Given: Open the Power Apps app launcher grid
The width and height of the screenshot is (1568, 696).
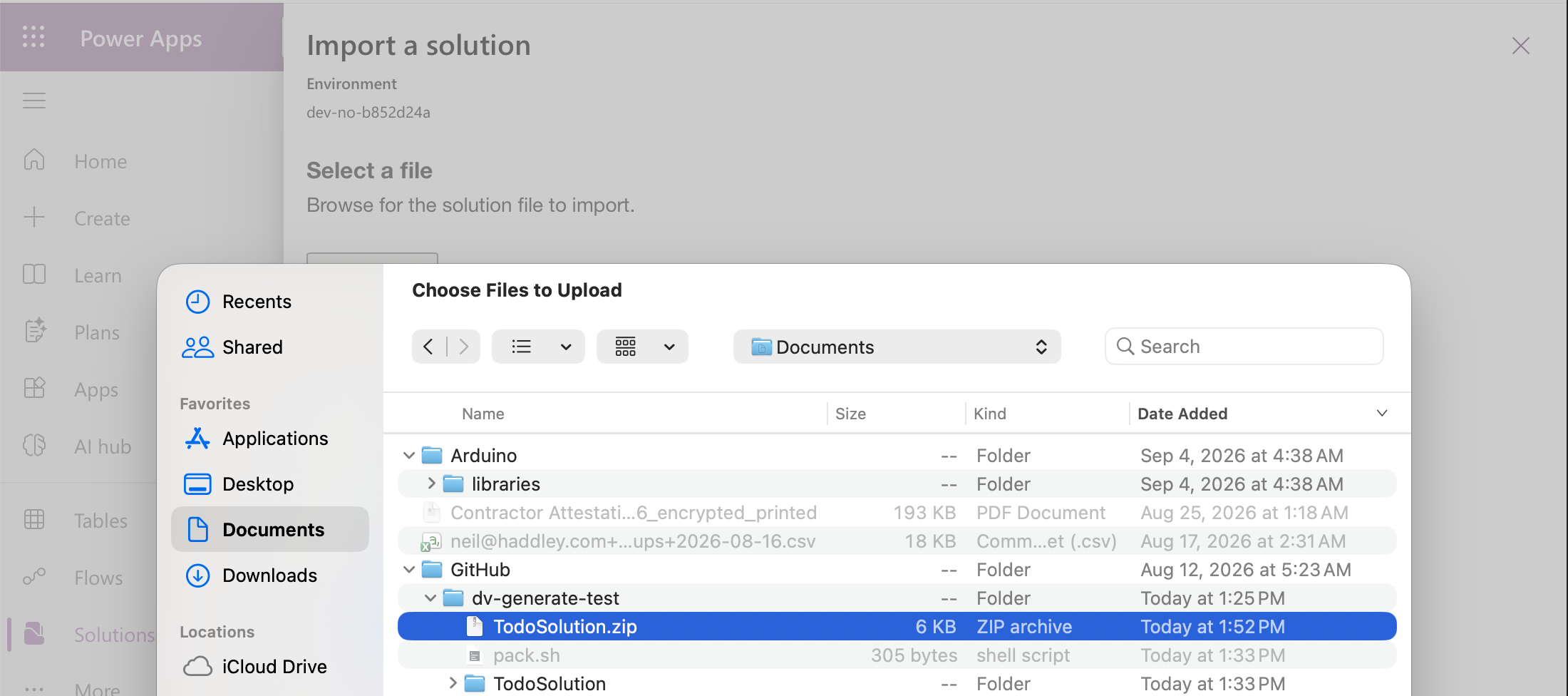Looking at the screenshot, I should (33, 36).
